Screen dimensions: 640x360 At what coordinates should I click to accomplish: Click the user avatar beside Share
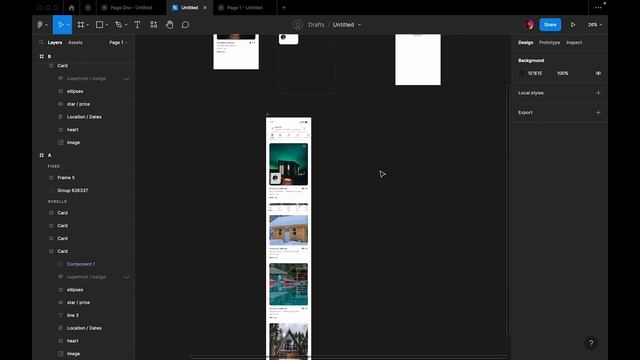pos(530,24)
